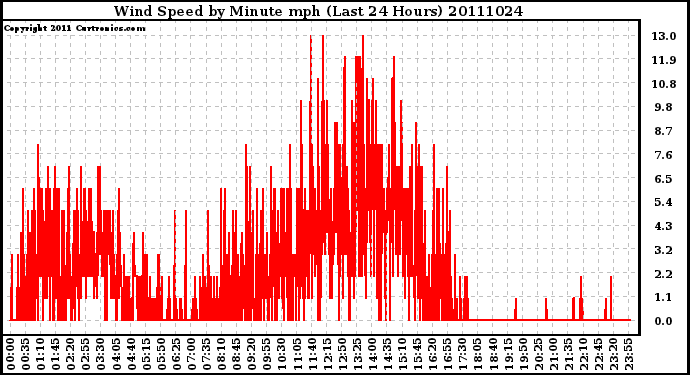Viewport: 690px width, 375px height.
Task: Click the y-axis value 7.6
Action: pyautogui.click(x=664, y=155)
